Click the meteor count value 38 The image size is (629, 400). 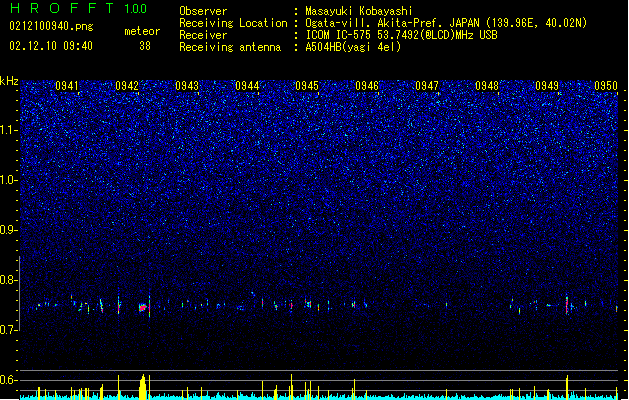[145, 46]
